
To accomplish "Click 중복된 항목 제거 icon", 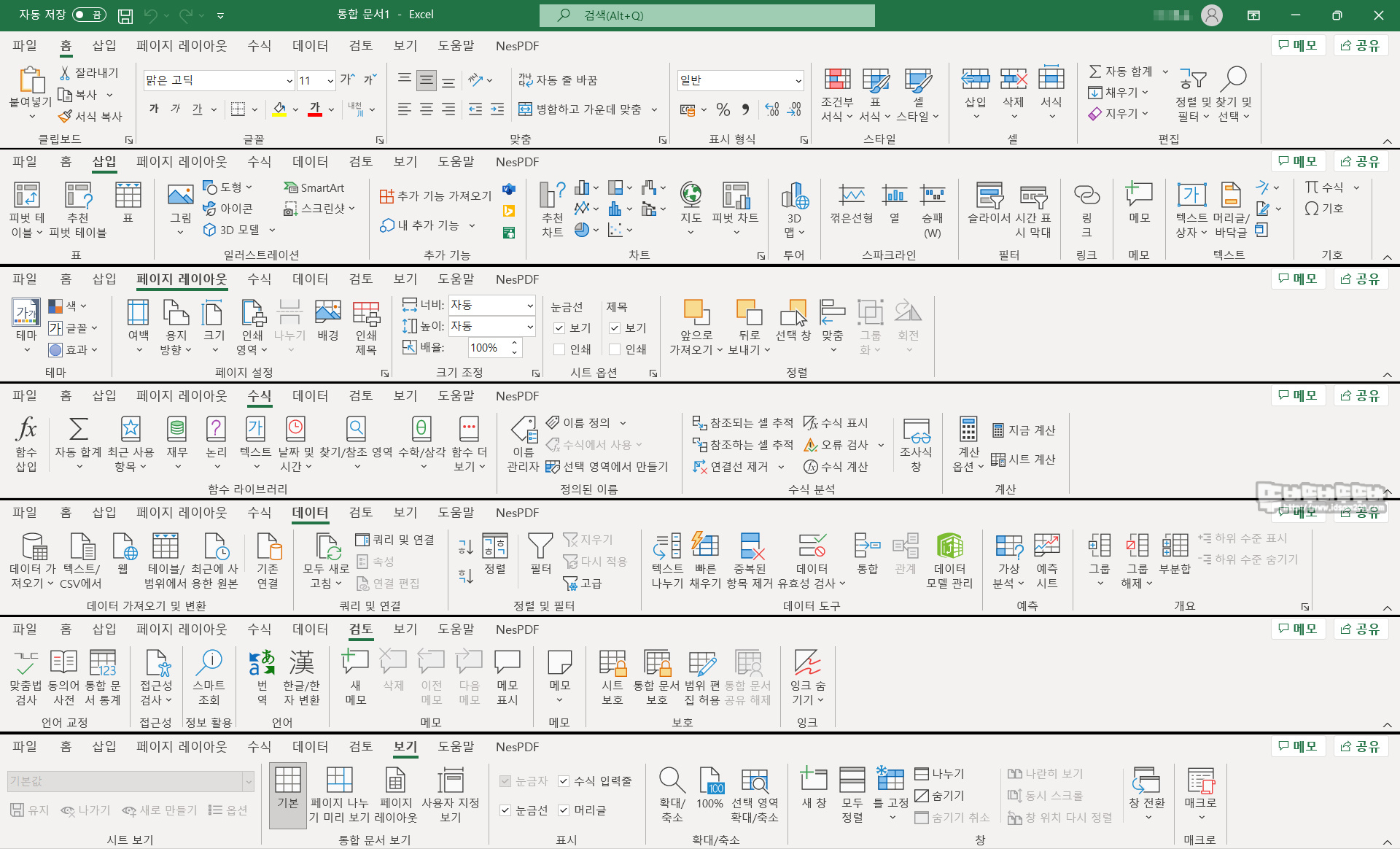I will (750, 547).
